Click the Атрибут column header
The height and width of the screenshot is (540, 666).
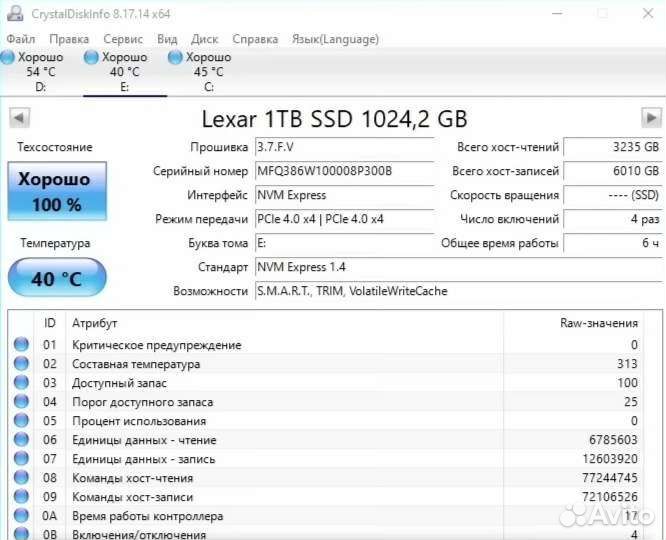point(285,323)
